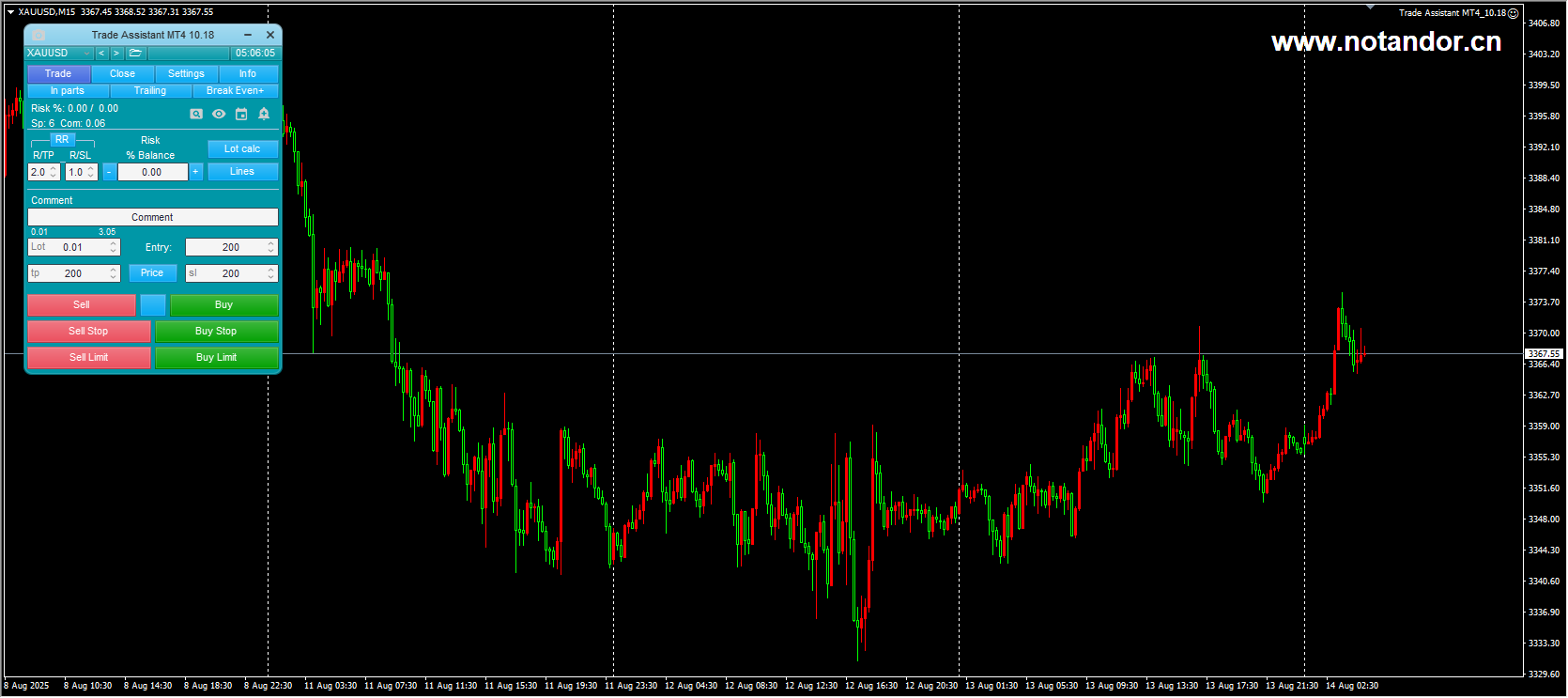Screen dimensions: 1568x698
Task: Click the risk % Balance input field
Action: point(153,173)
